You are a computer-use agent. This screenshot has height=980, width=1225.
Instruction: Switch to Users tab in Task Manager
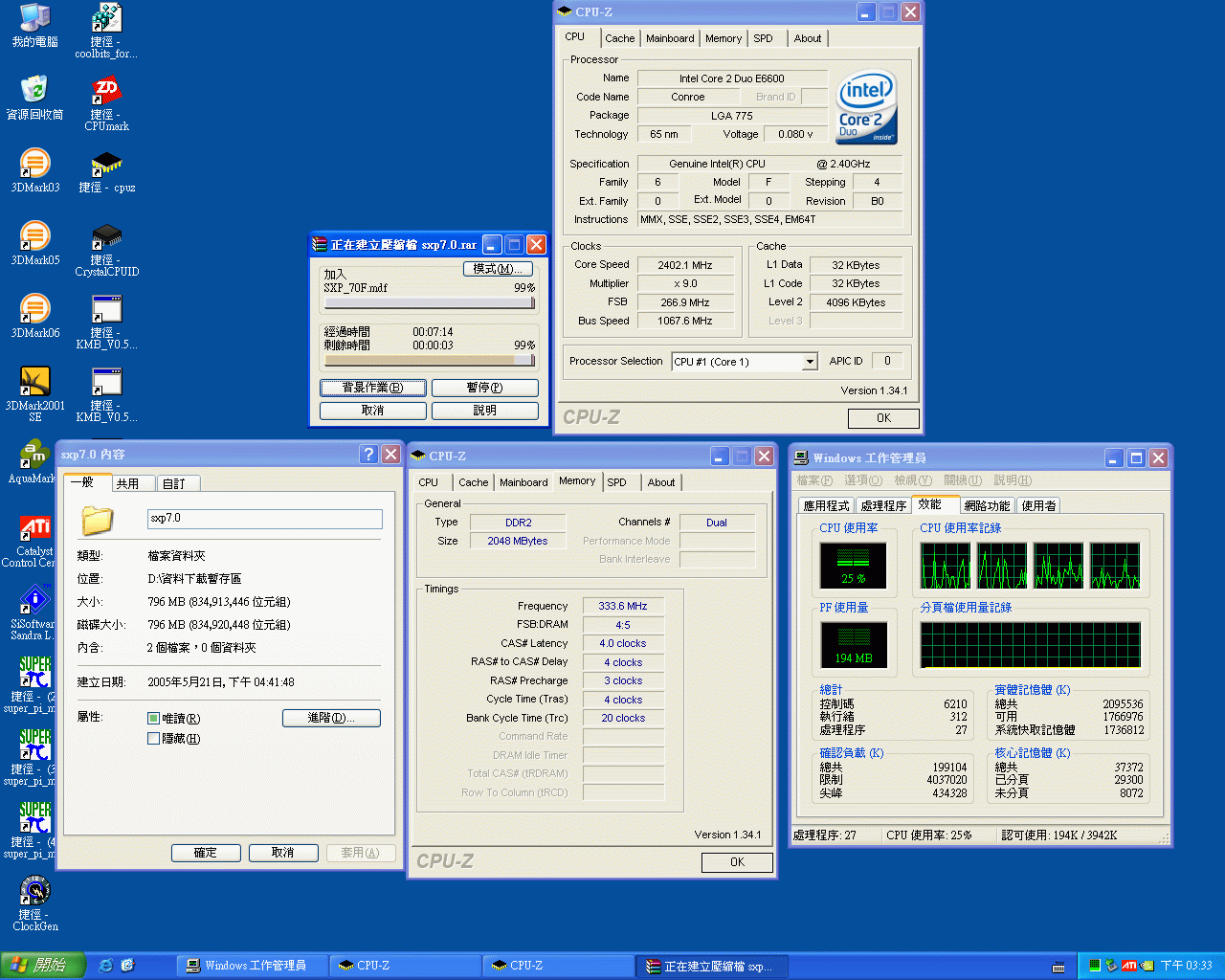pyautogui.click(x=1038, y=505)
